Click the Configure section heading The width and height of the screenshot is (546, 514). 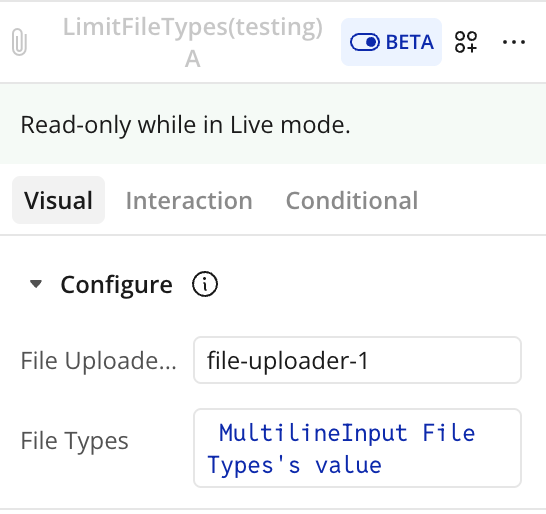tap(116, 285)
